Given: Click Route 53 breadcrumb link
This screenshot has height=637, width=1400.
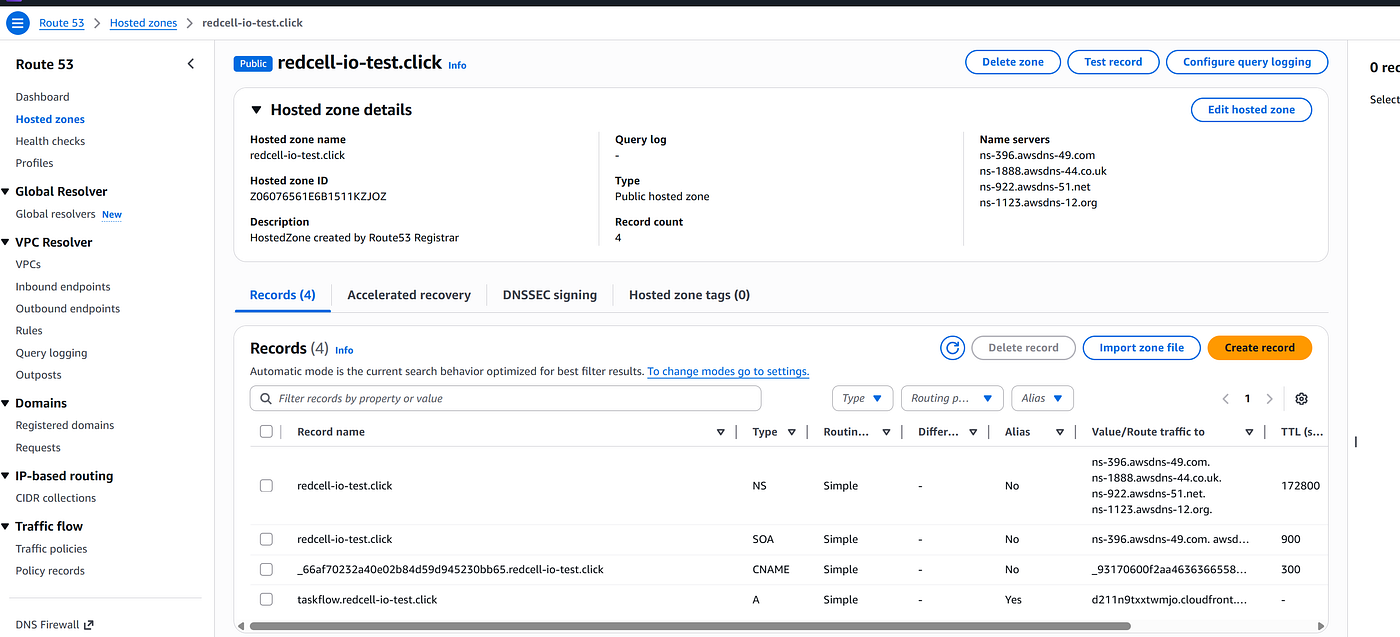Looking at the screenshot, I should [62, 23].
